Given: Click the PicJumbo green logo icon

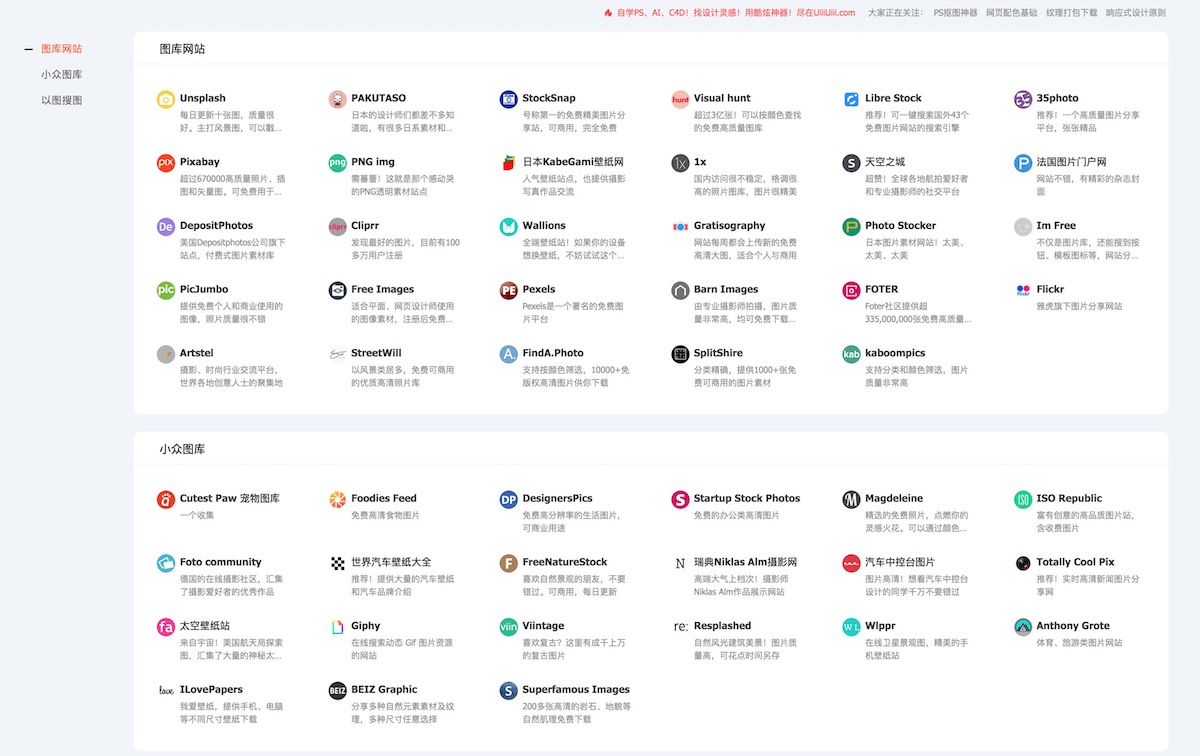Looking at the screenshot, I should tap(166, 291).
